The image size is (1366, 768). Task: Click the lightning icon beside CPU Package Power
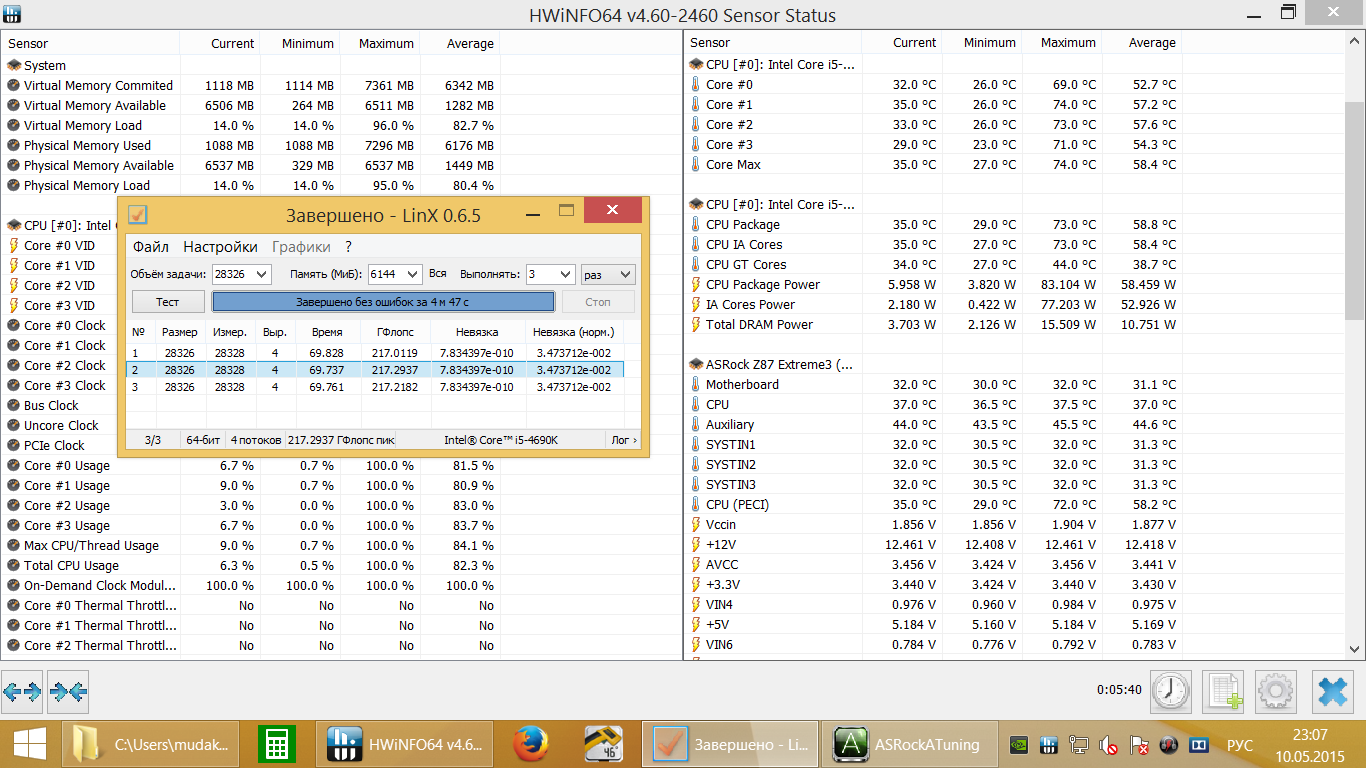(x=696, y=285)
